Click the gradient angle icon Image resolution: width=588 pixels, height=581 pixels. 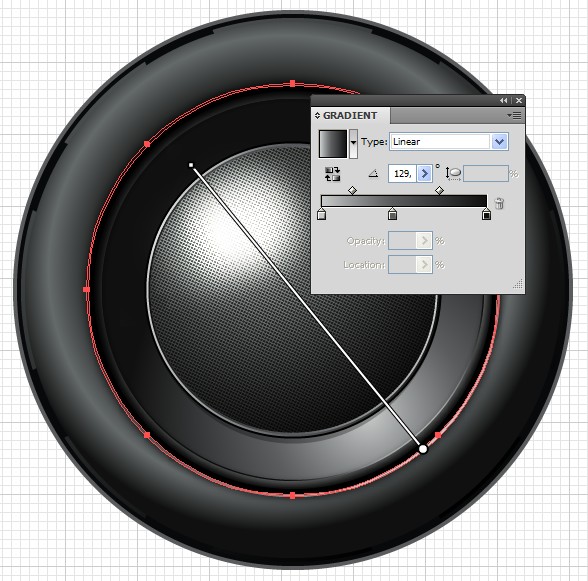[373, 174]
